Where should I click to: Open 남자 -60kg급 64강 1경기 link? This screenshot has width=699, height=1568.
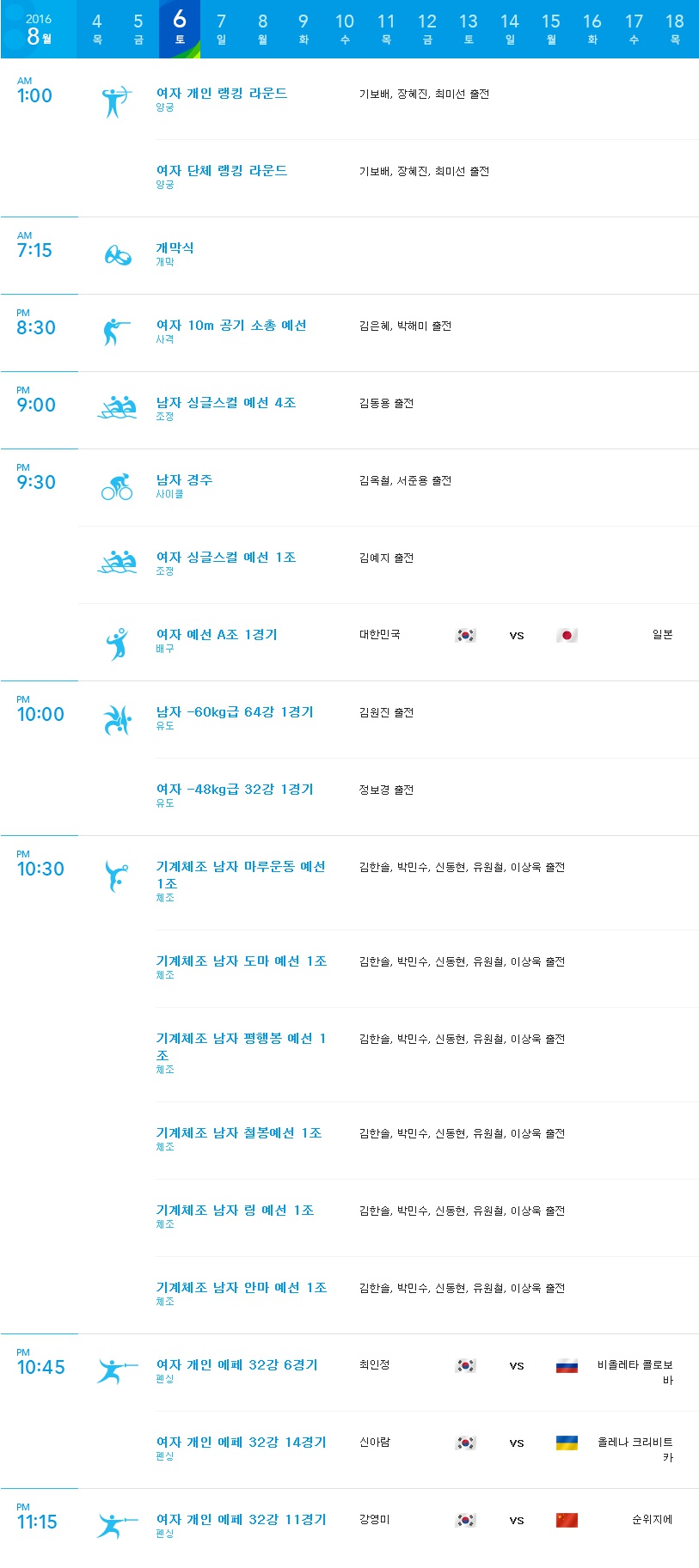tap(235, 712)
